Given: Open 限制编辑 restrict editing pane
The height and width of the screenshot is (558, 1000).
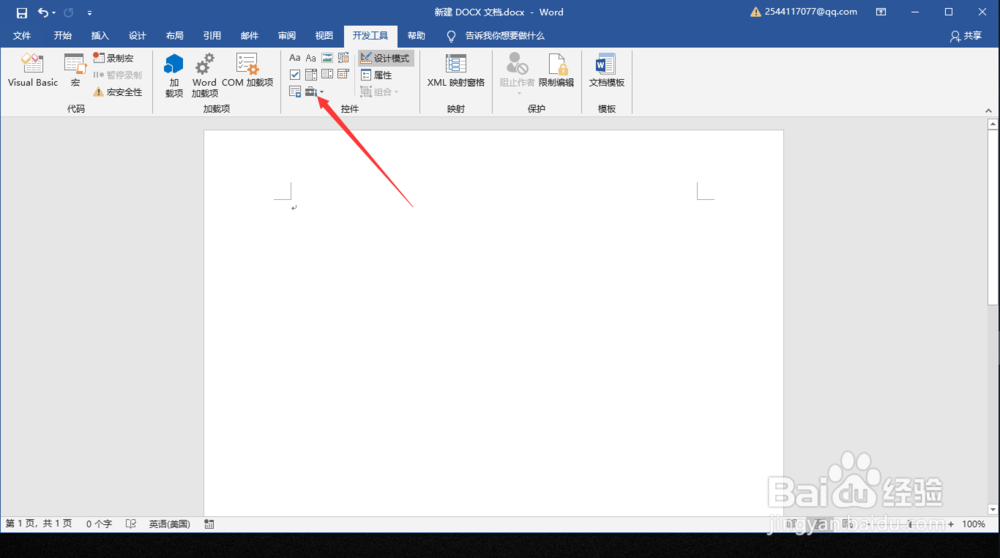Looking at the screenshot, I should tap(556, 70).
